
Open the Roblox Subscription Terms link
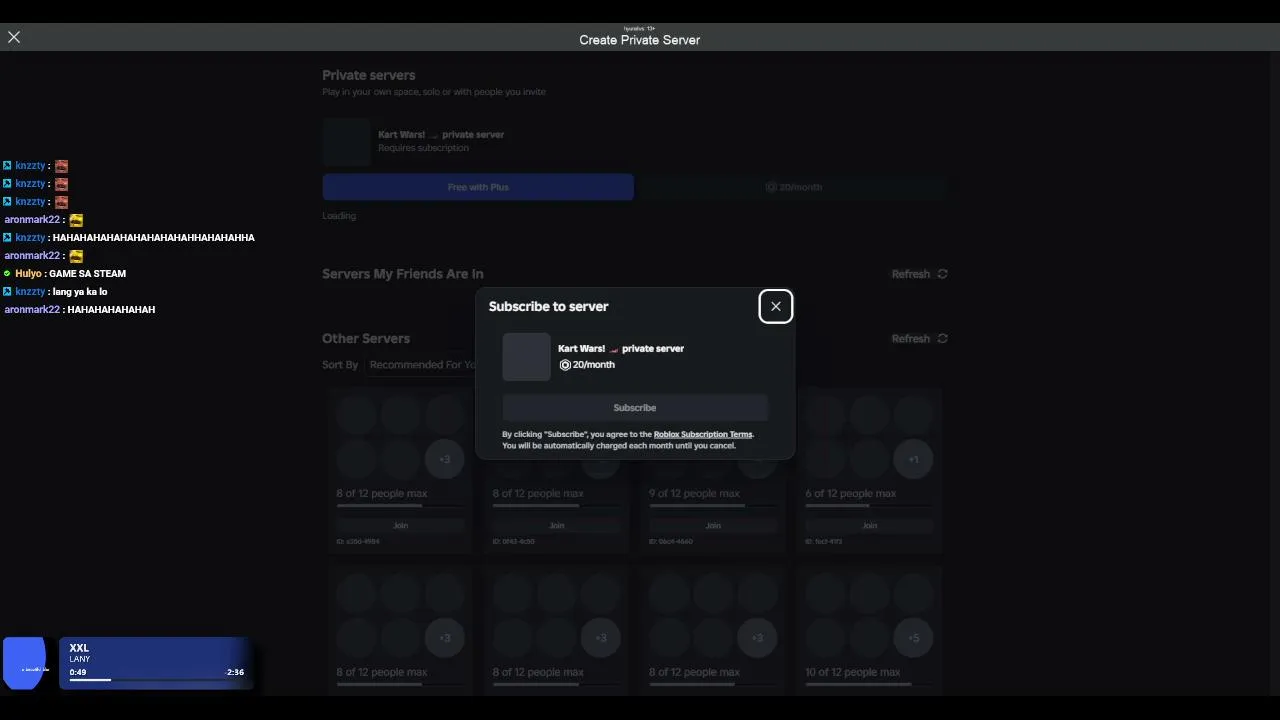(x=703, y=435)
